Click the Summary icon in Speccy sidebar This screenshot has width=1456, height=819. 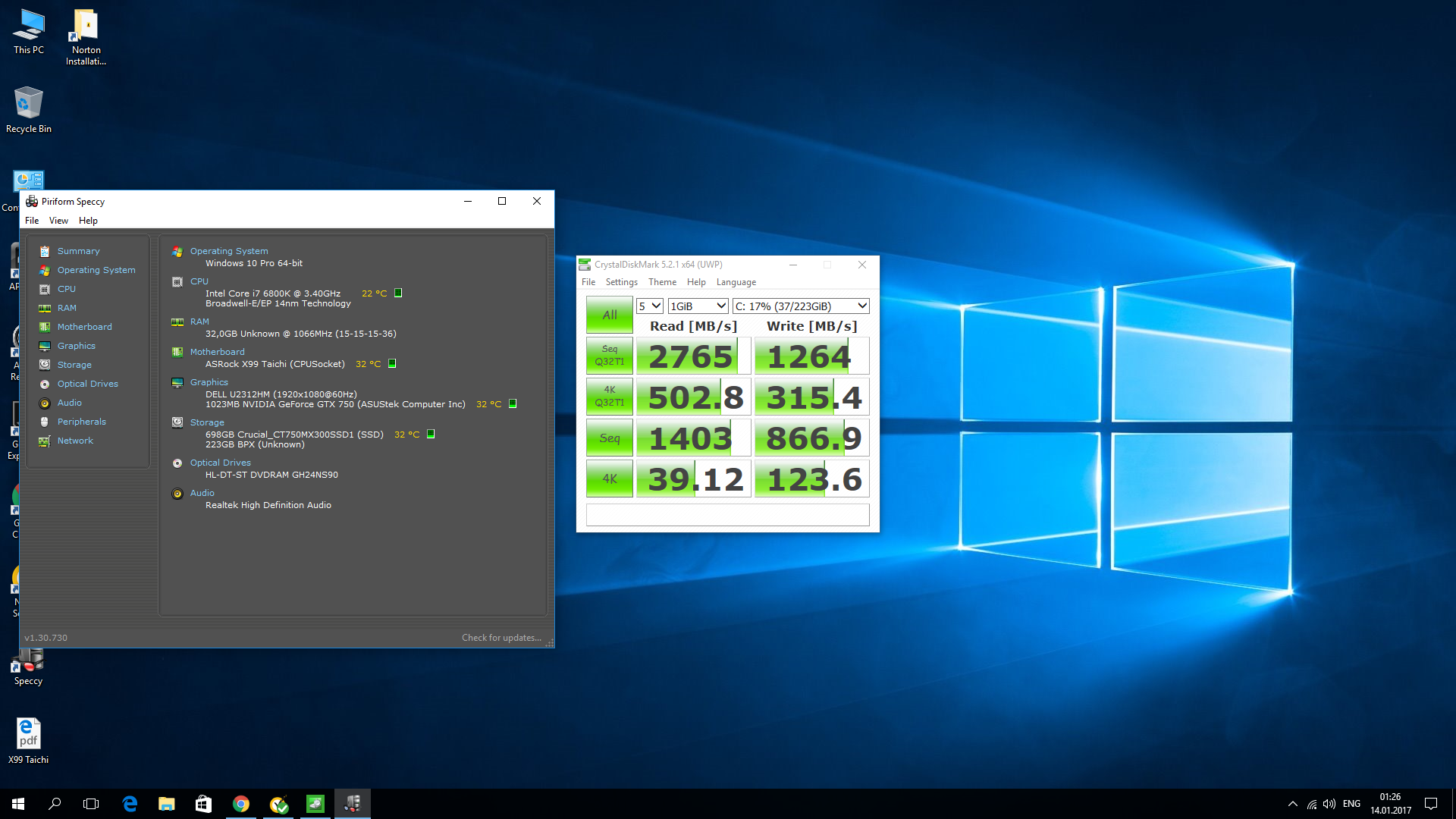[x=45, y=251]
